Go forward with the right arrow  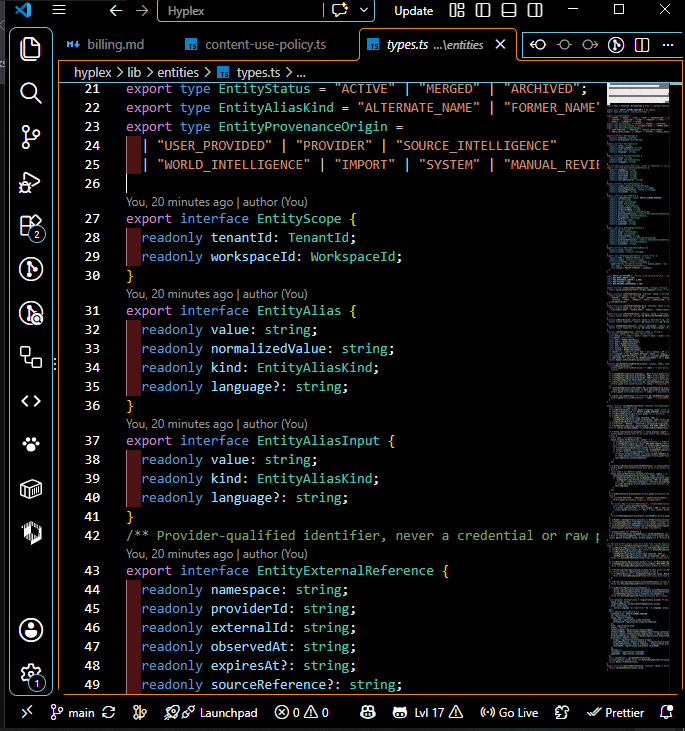[x=142, y=10]
